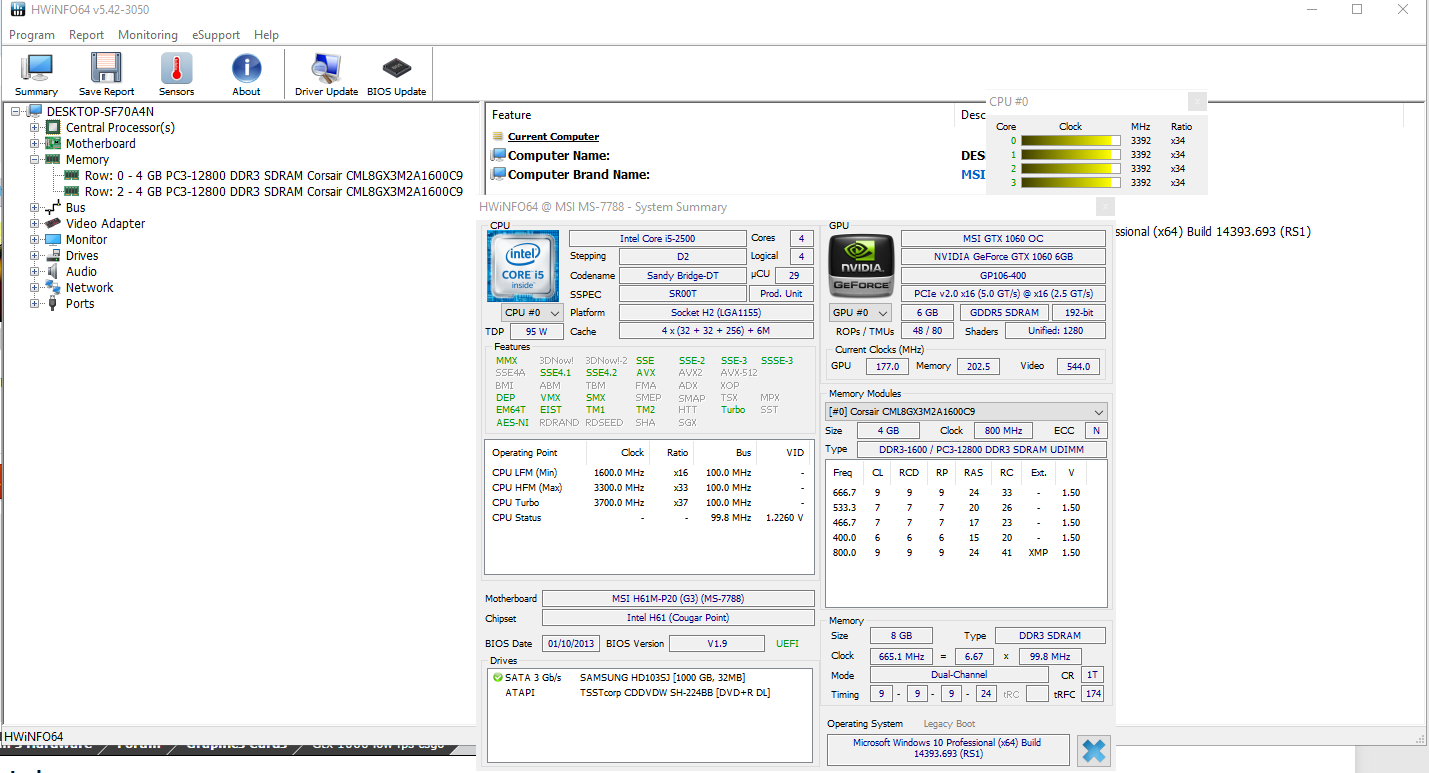
Task: Select the Central Processor(s) chip icon
Action: (x=53, y=127)
